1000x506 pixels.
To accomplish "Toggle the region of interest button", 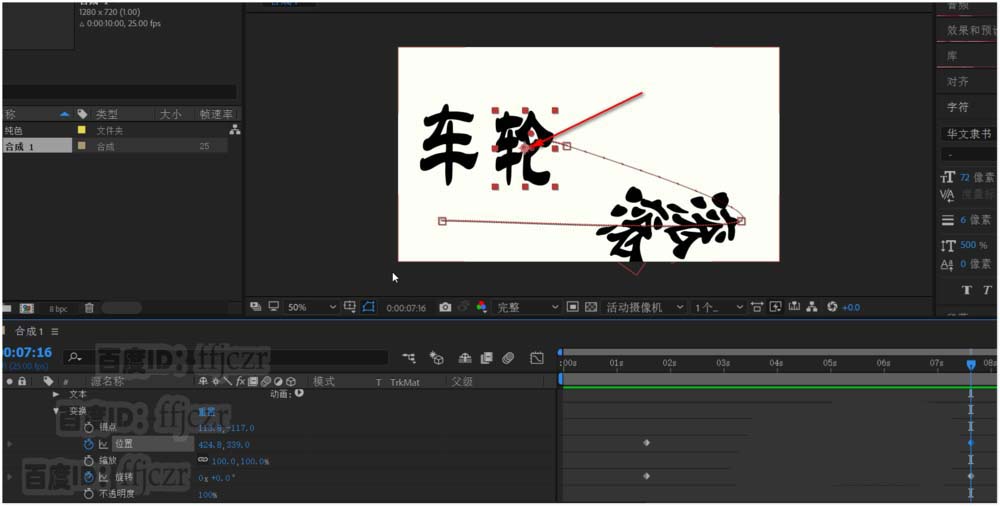I will (x=573, y=308).
